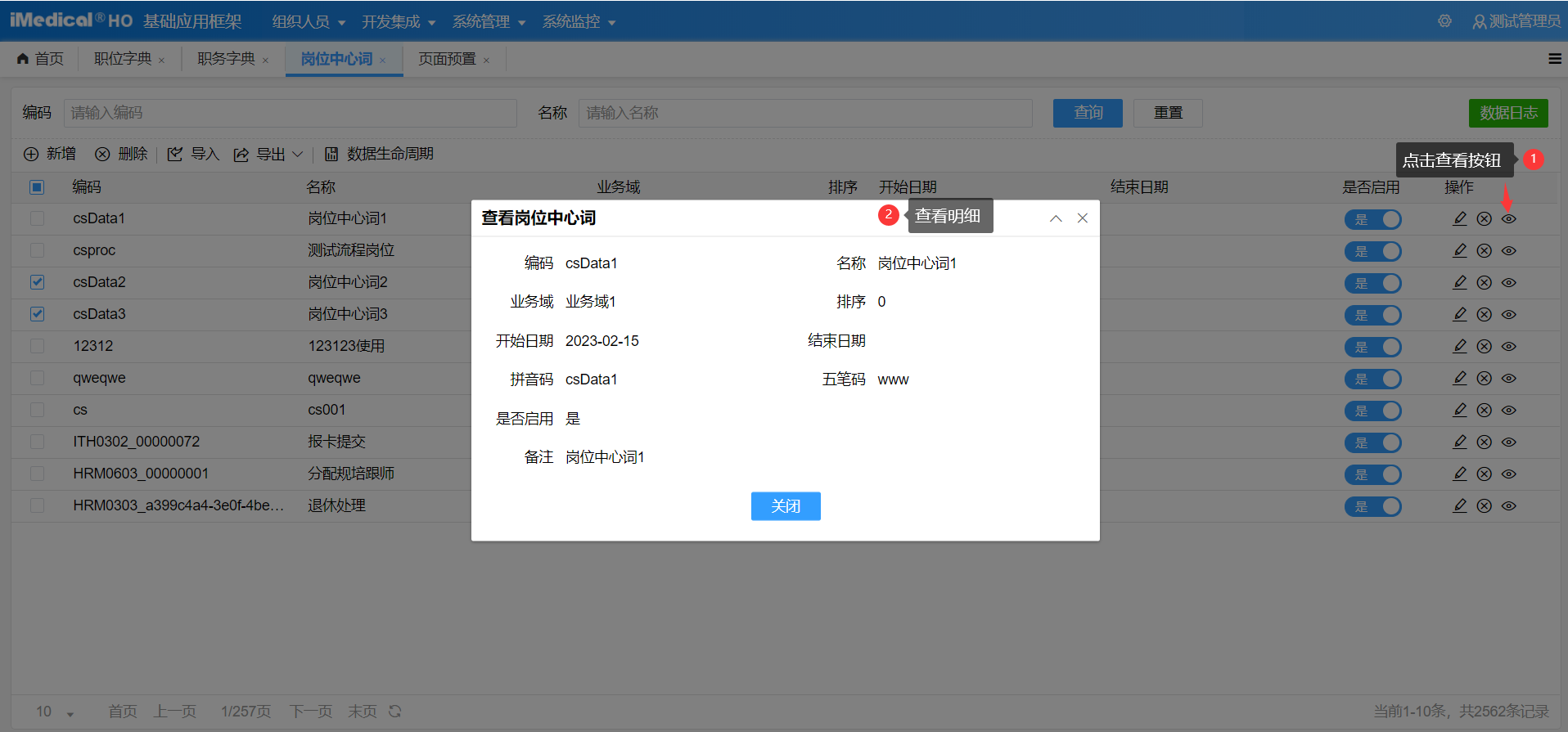Click the 关闭 button in dialog

click(786, 506)
